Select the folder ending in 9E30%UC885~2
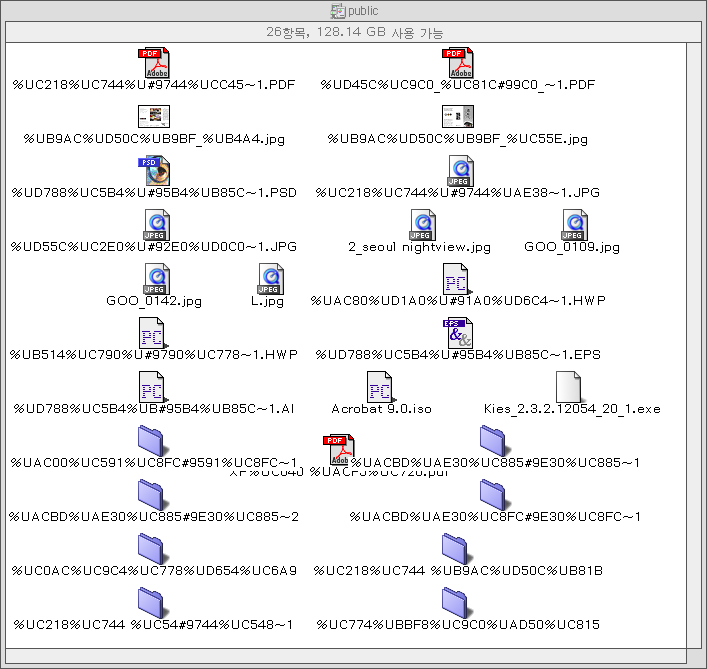The image size is (707, 669). (x=152, y=495)
